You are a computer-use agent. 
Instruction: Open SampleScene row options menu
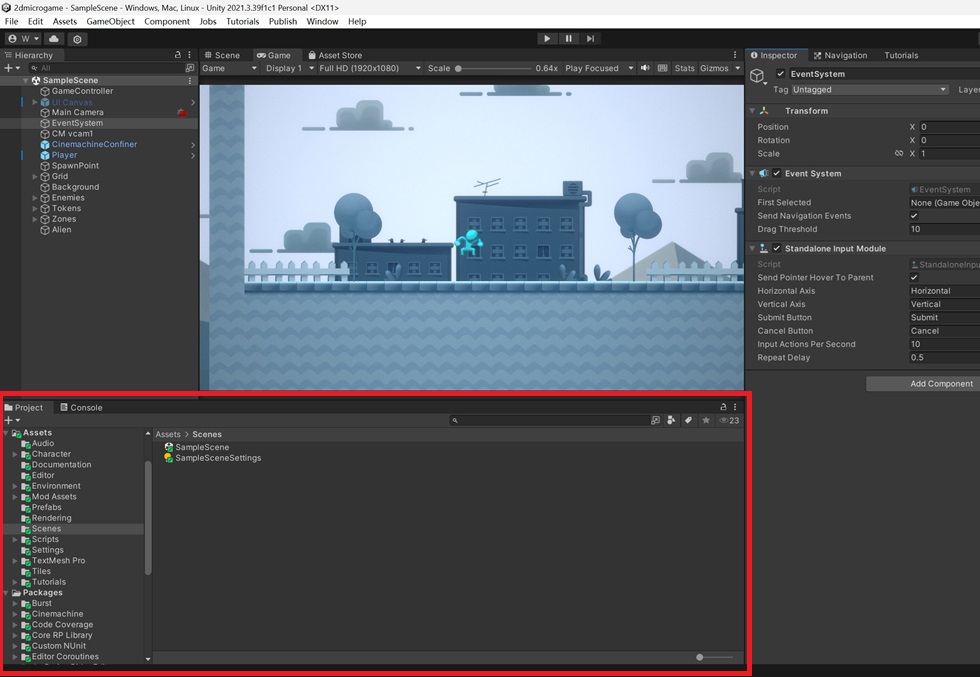tap(189, 80)
